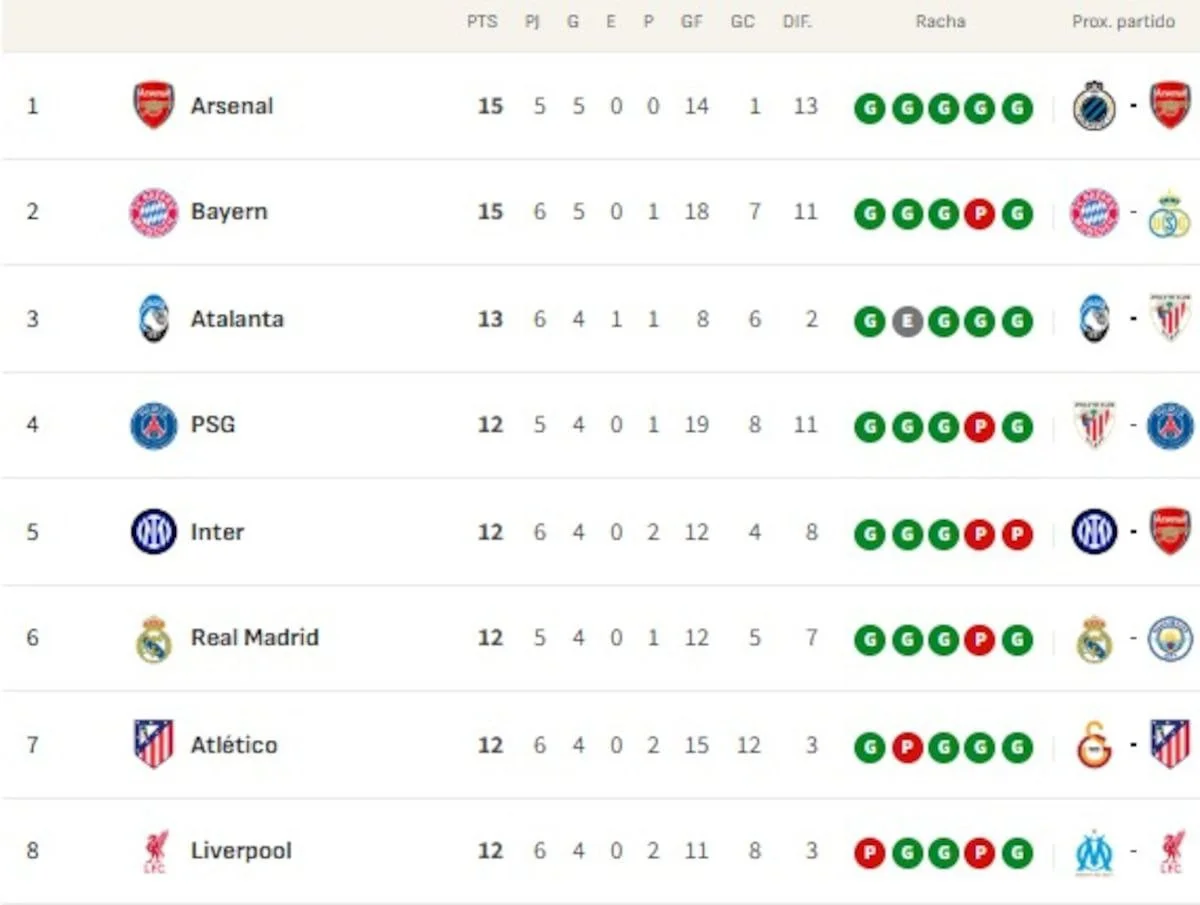This screenshot has height=905, width=1200.
Task: Click the red P loss badge in Bayern's streak
Action: coord(980,213)
